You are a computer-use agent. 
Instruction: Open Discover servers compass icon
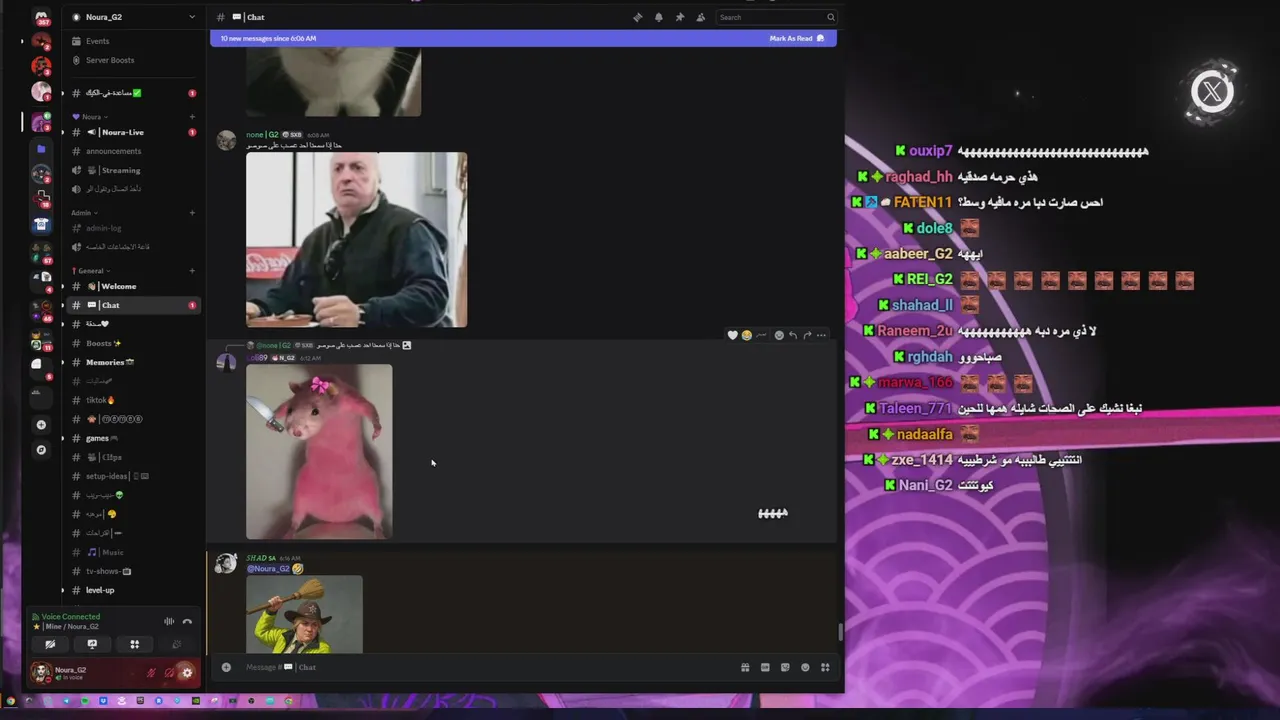pos(41,450)
